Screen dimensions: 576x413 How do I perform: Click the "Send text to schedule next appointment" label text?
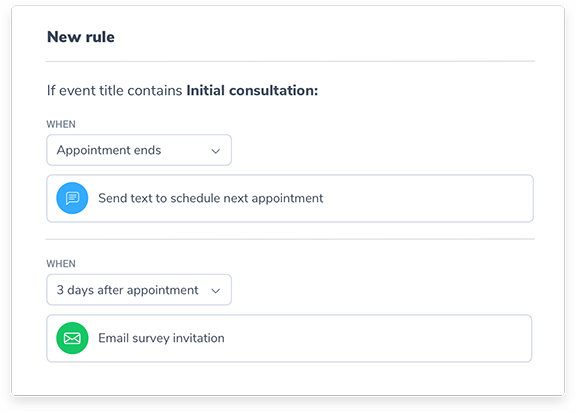coord(211,198)
